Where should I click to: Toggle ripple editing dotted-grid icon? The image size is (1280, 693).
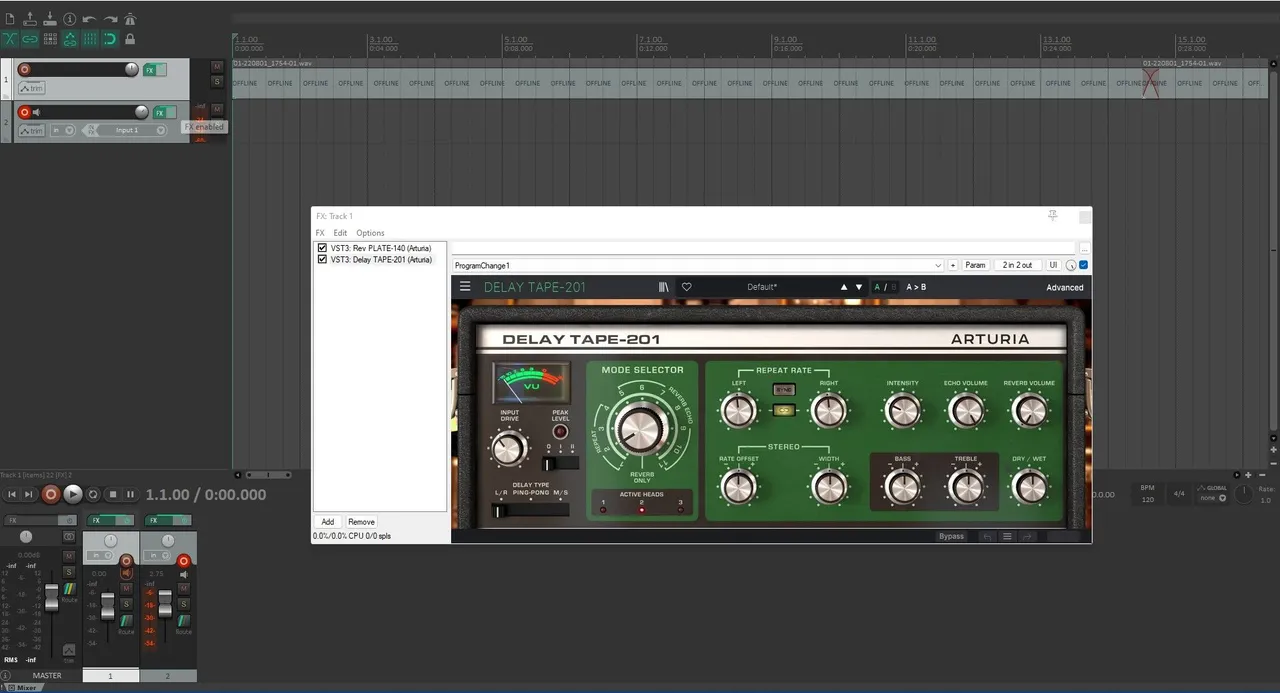pyautogui.click(x=50, y=39)
